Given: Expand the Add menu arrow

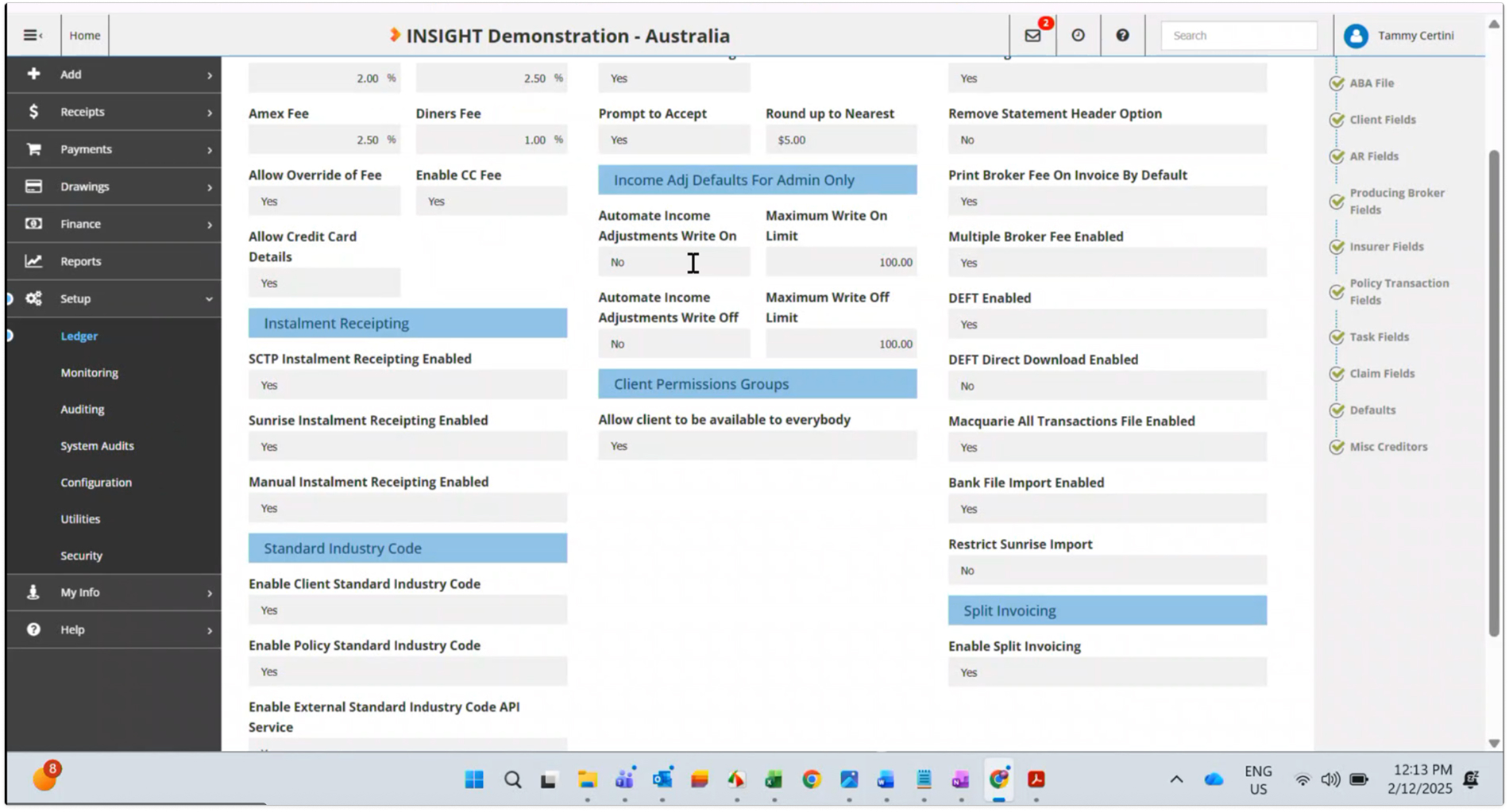Looking at the screenshot, I should coord(210,75).
